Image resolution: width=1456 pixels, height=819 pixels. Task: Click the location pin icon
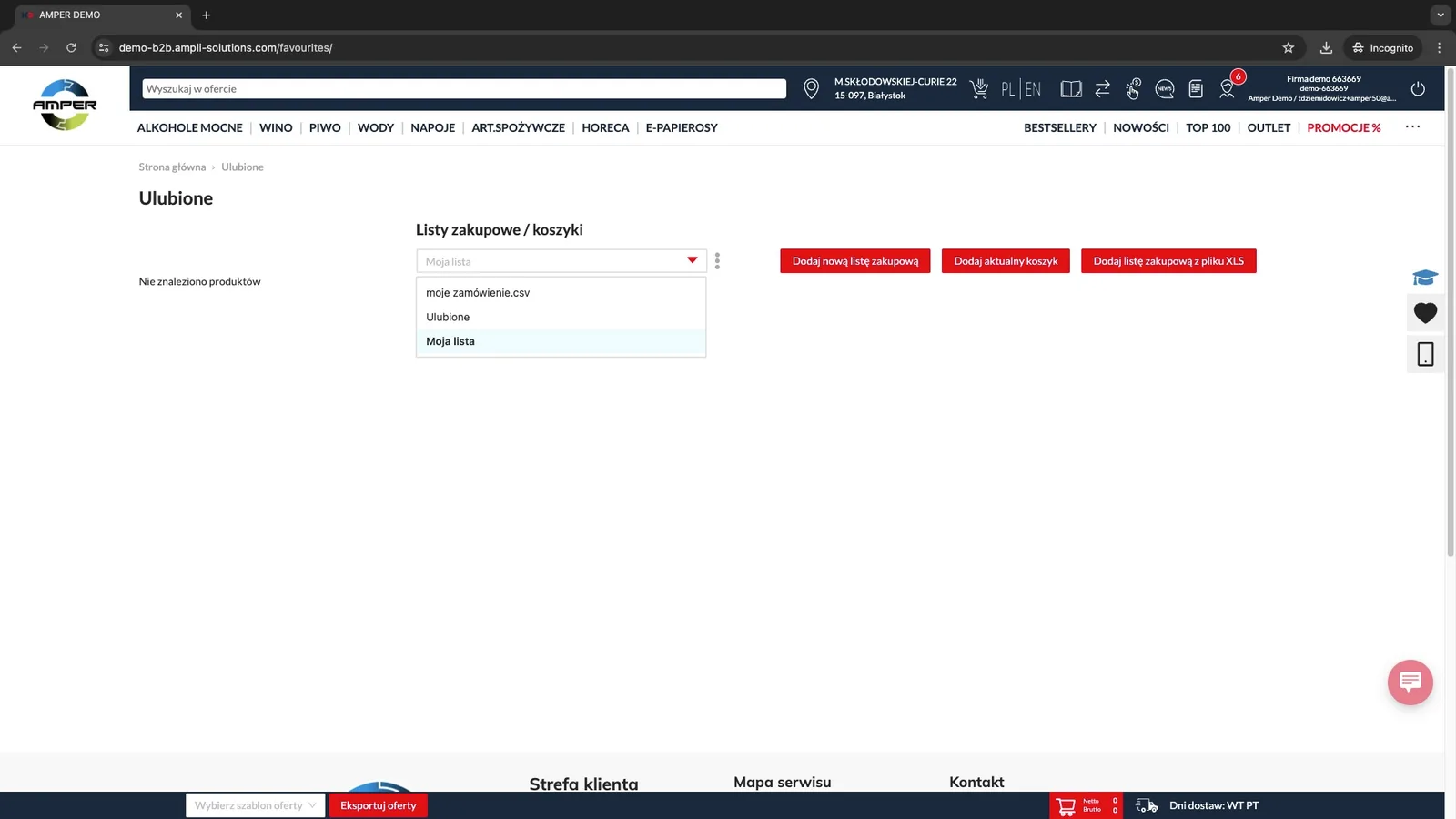811,88
